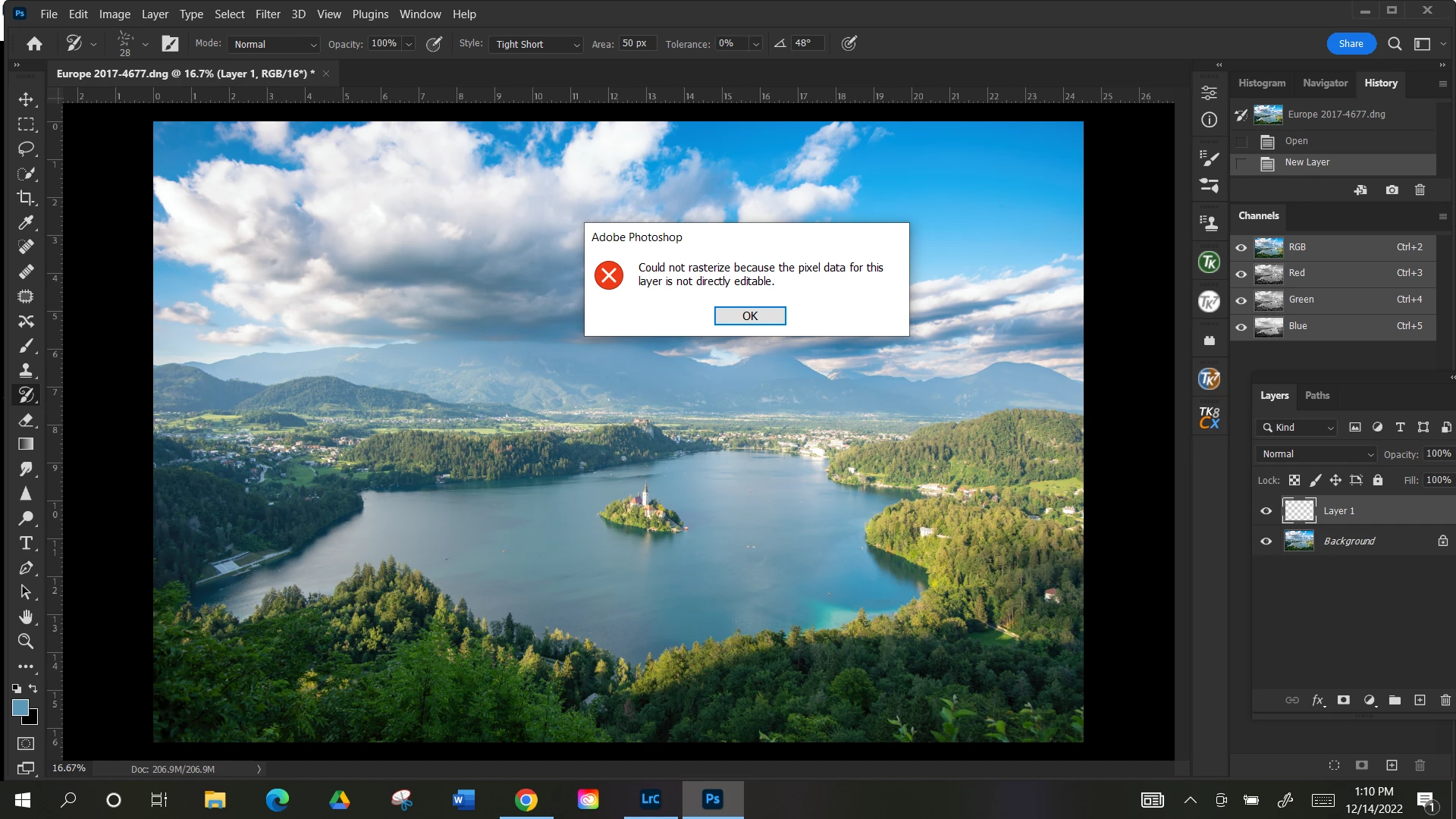Select the Zoom tool in toolbar
Image resolution: width=1456 pixels, height=819 pixels.
[x=26, y=641]
